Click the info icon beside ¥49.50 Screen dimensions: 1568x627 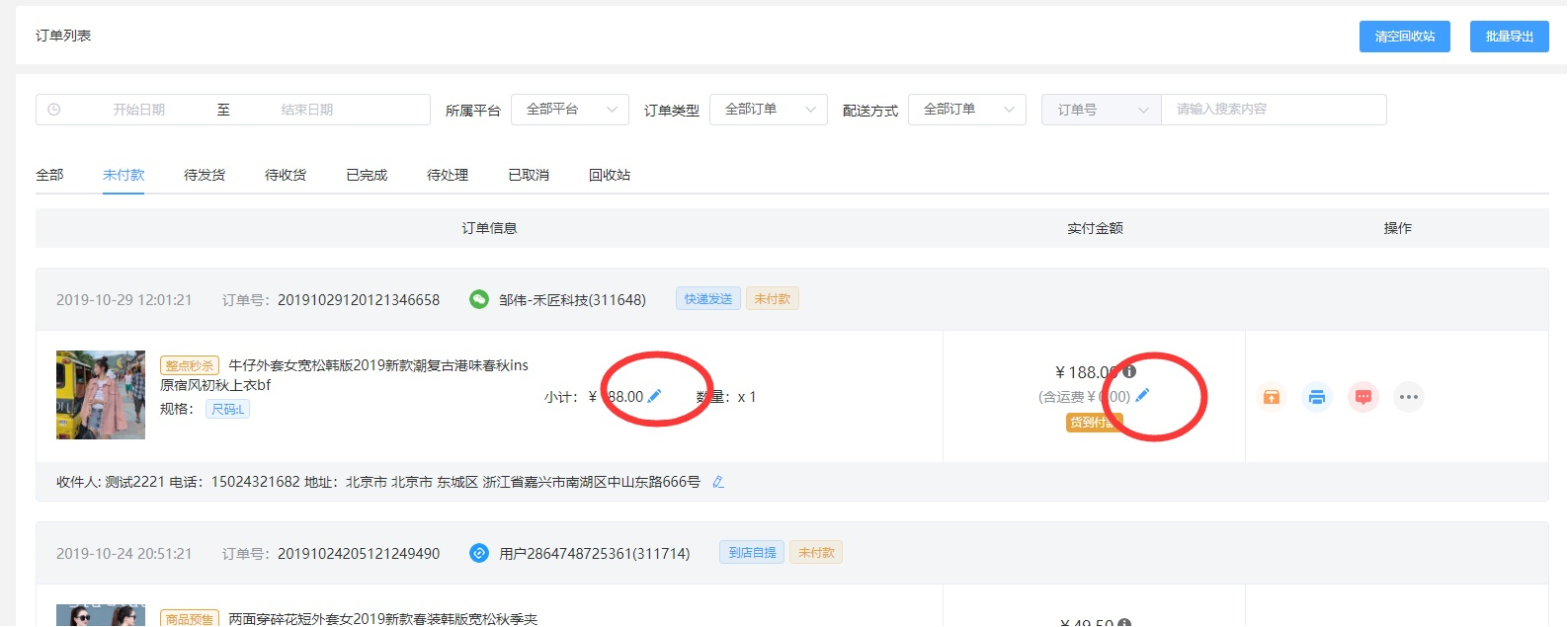[1124, 623]
